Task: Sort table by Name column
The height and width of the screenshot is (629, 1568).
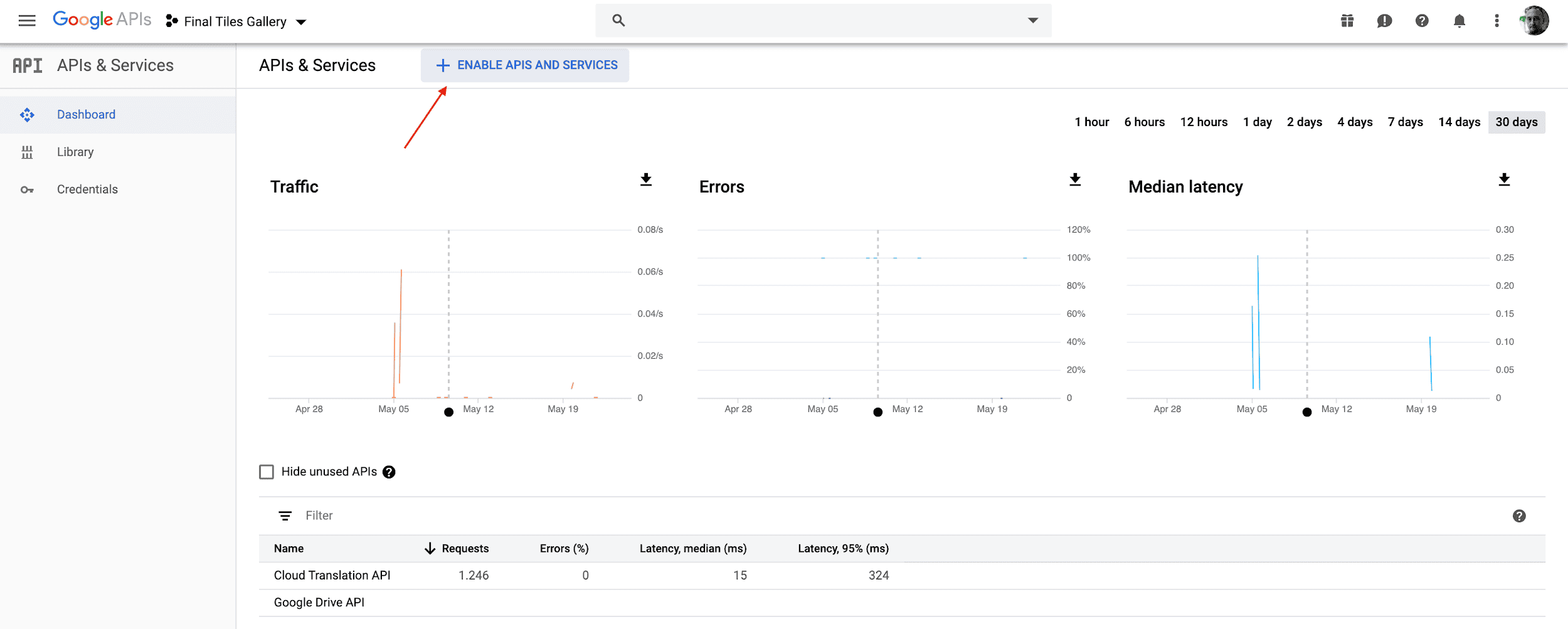Action: (x=289, y=549)
